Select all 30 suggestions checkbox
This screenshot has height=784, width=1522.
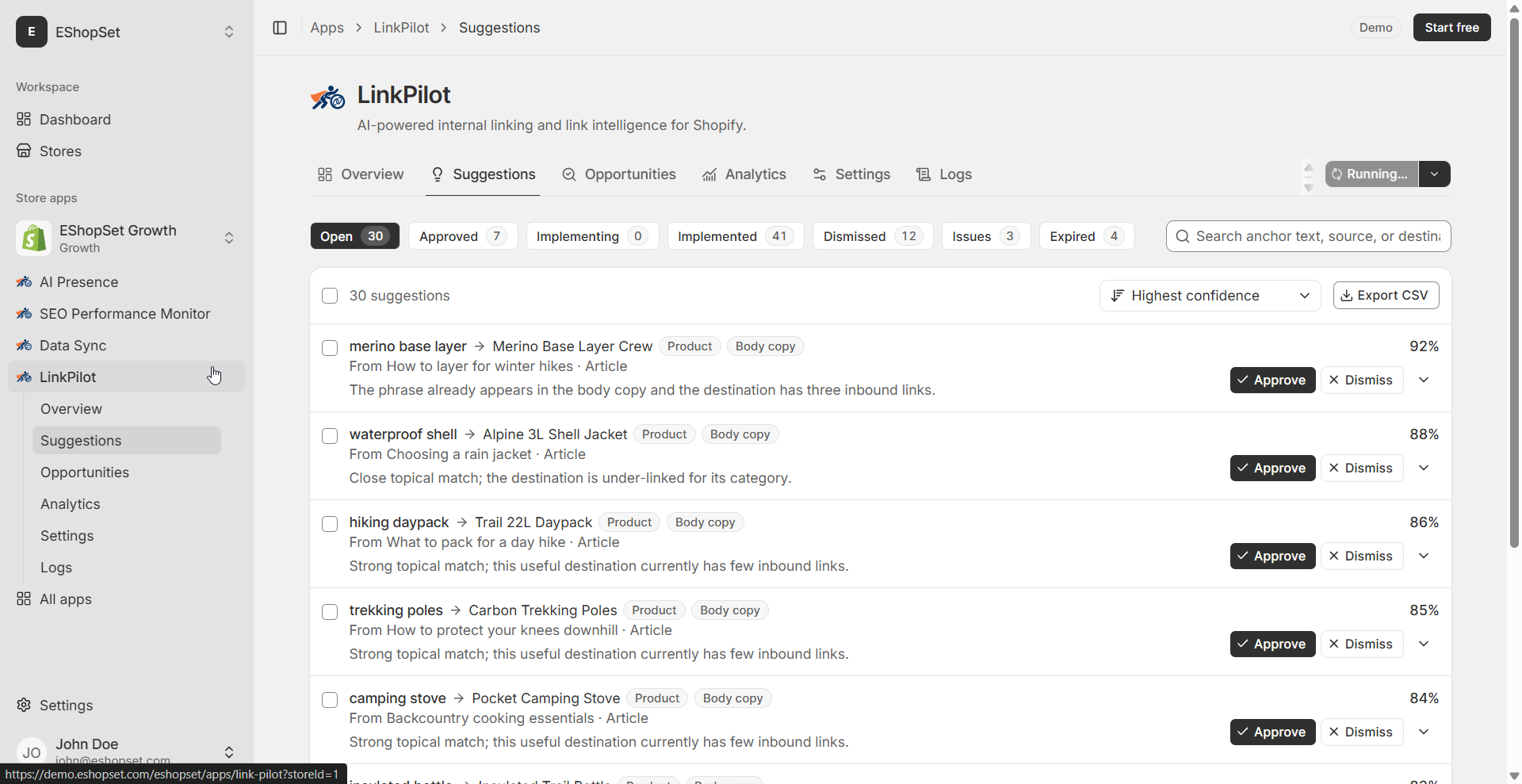pyautogui.click(x=330, y=296)
